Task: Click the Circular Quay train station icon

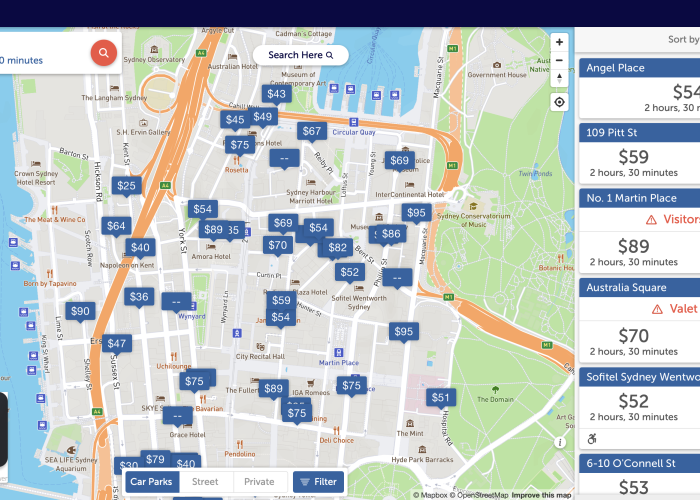Action: point(354,122)
